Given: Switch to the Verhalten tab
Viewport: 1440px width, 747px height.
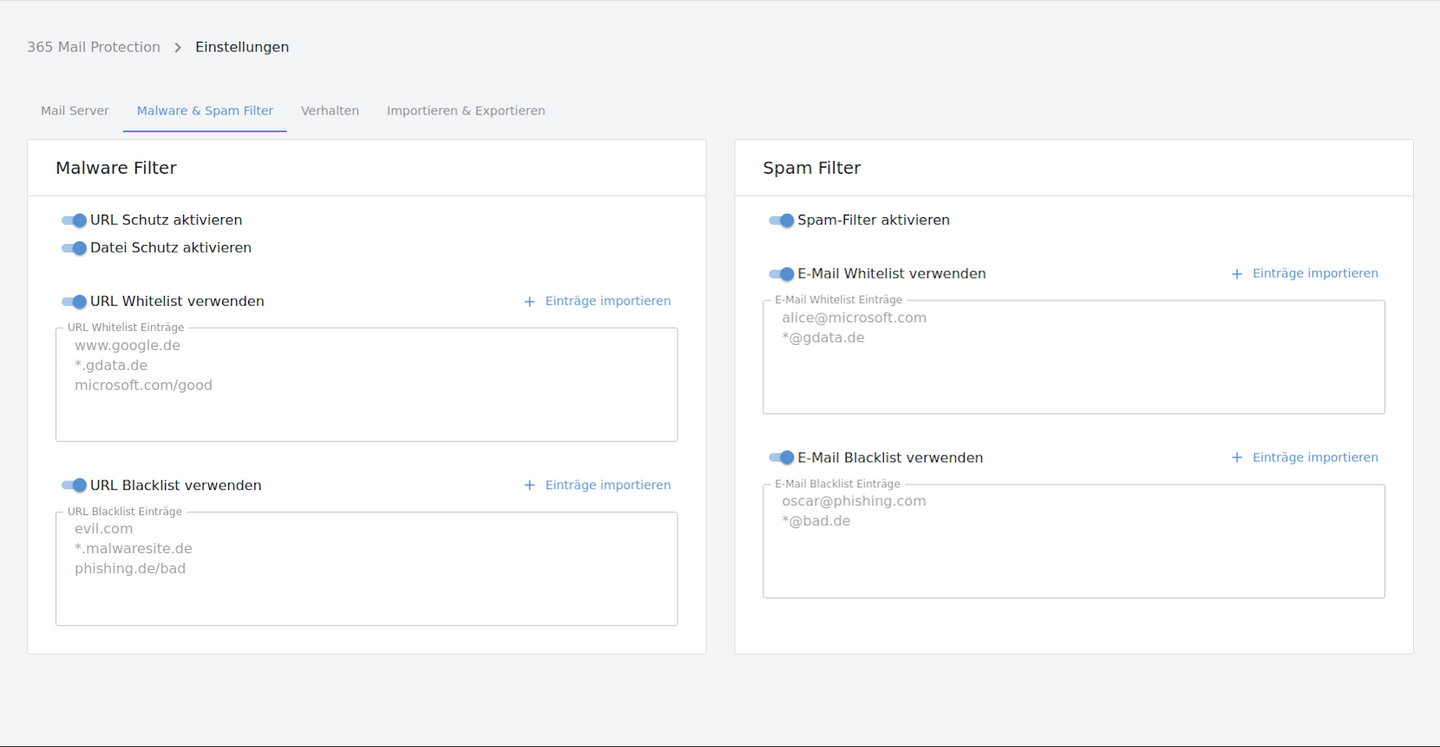Looking at the screenshot, I should tap(330, 111).
